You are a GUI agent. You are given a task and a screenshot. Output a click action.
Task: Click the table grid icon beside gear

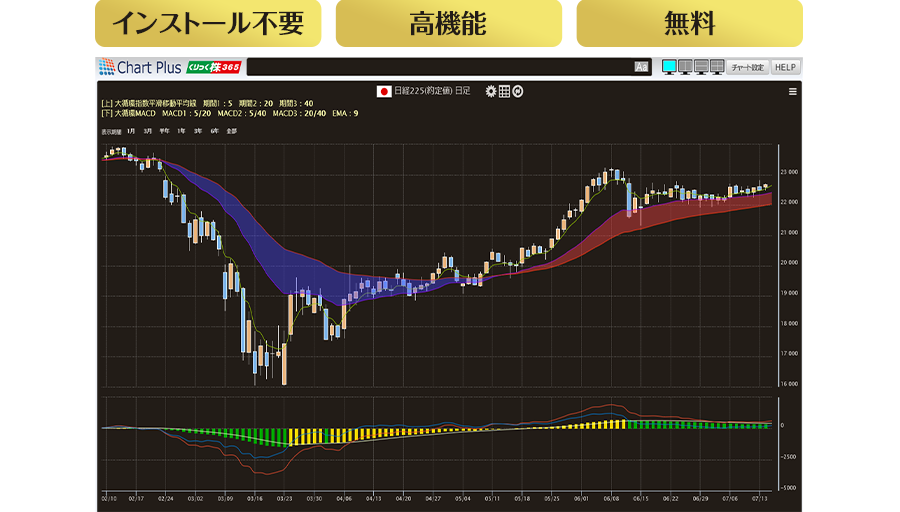[504, 91]
